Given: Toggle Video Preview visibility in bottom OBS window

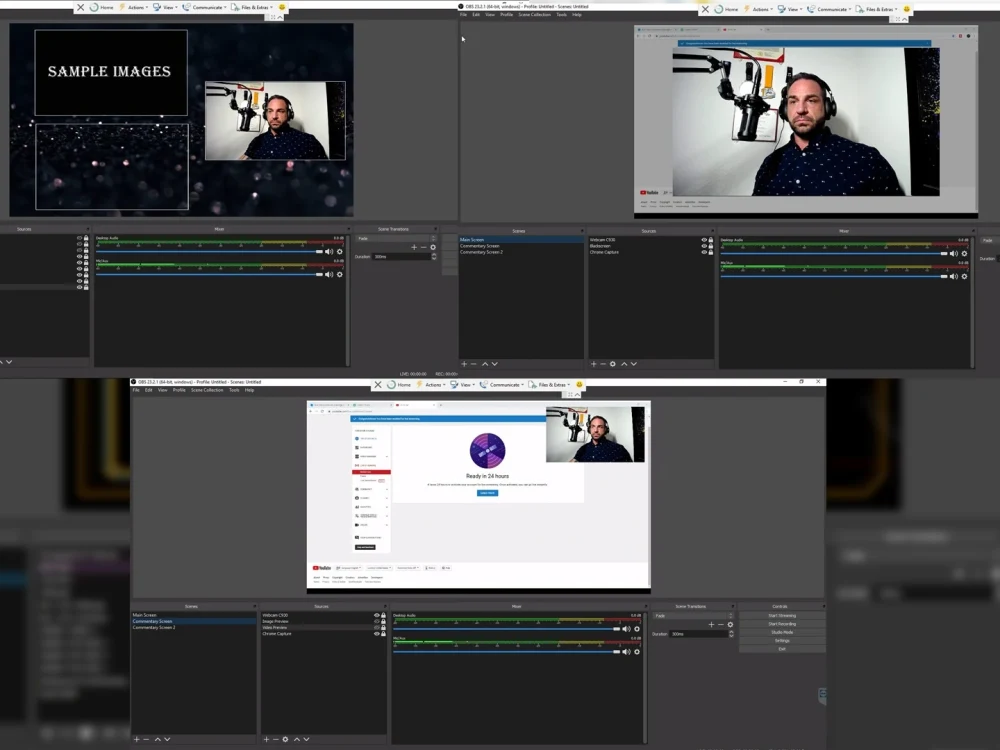Looking at the screenshot, I should 376,628.
